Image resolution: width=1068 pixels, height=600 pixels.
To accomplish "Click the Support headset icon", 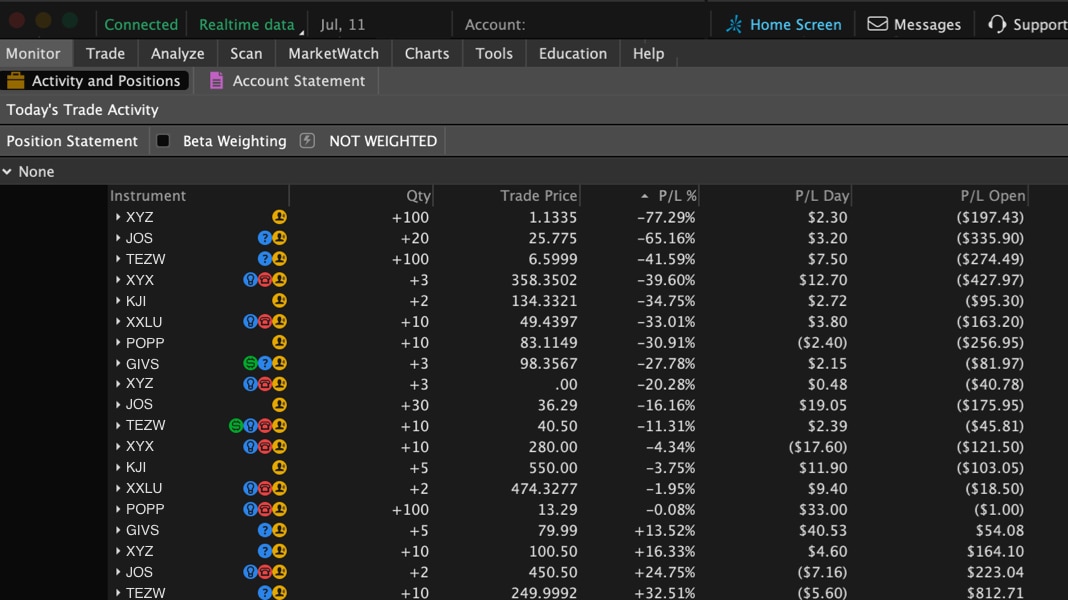I will tap(998, 24).
